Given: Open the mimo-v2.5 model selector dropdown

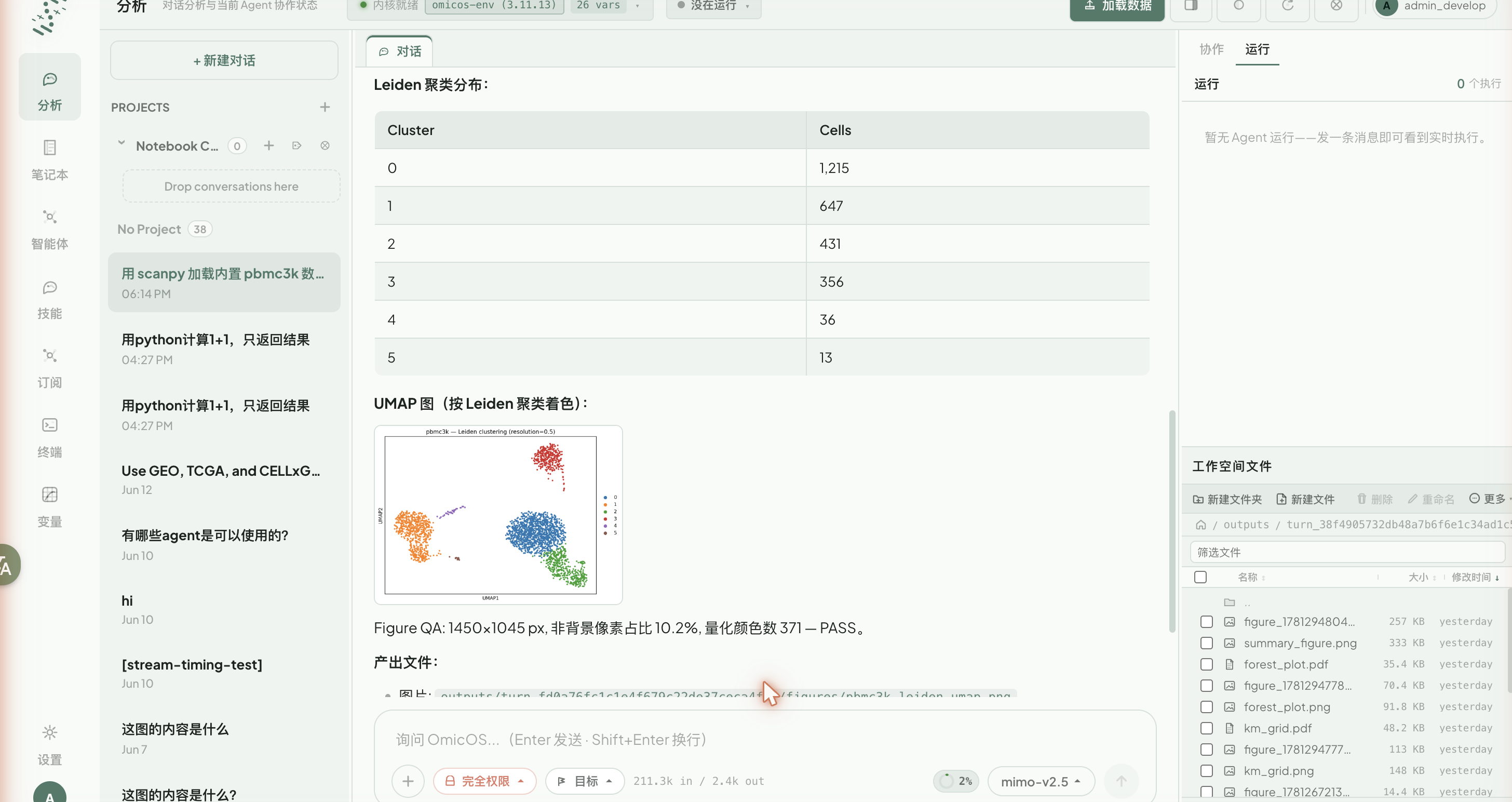Looking at the screenshot, I should (x=1041, y=781).
